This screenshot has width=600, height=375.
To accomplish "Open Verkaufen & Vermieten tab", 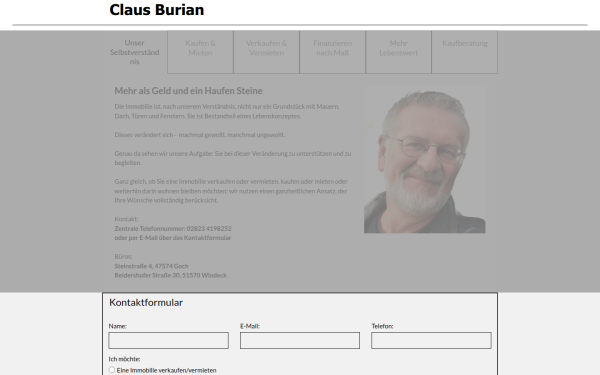I will (266, 52).
